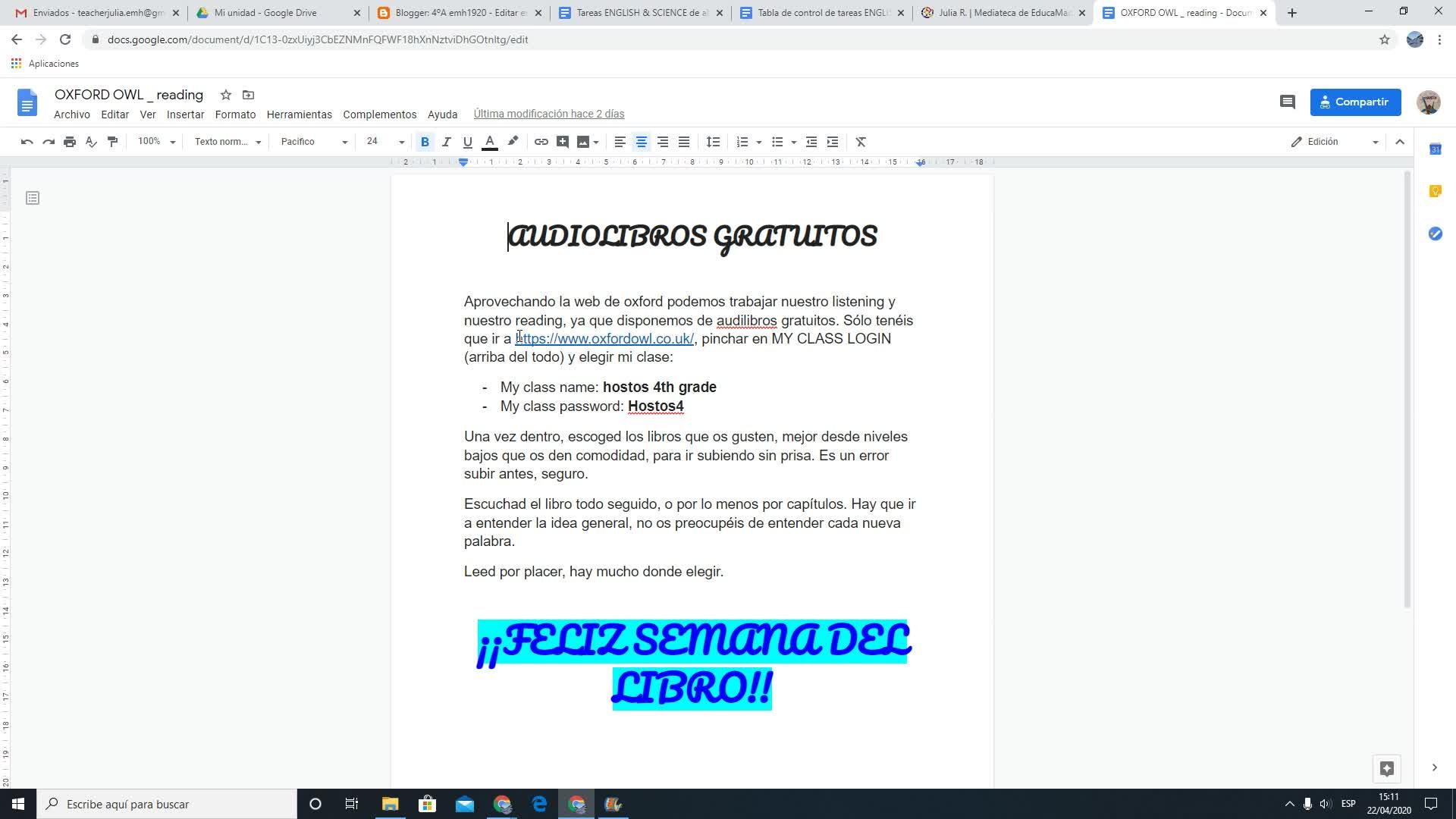Open the Google Keep side panel
The width and height of the screenshot is (1456, 819).
click(1435, 191)
